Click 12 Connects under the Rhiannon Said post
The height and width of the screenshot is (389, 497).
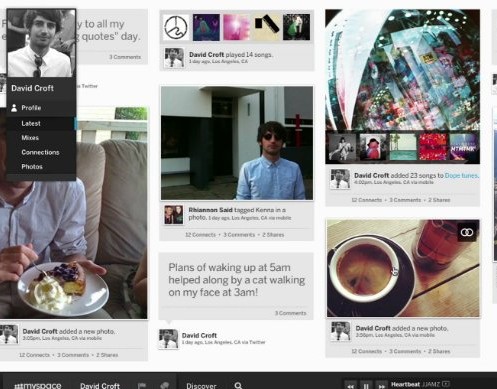pyautogui.click(x=200, y=235)
